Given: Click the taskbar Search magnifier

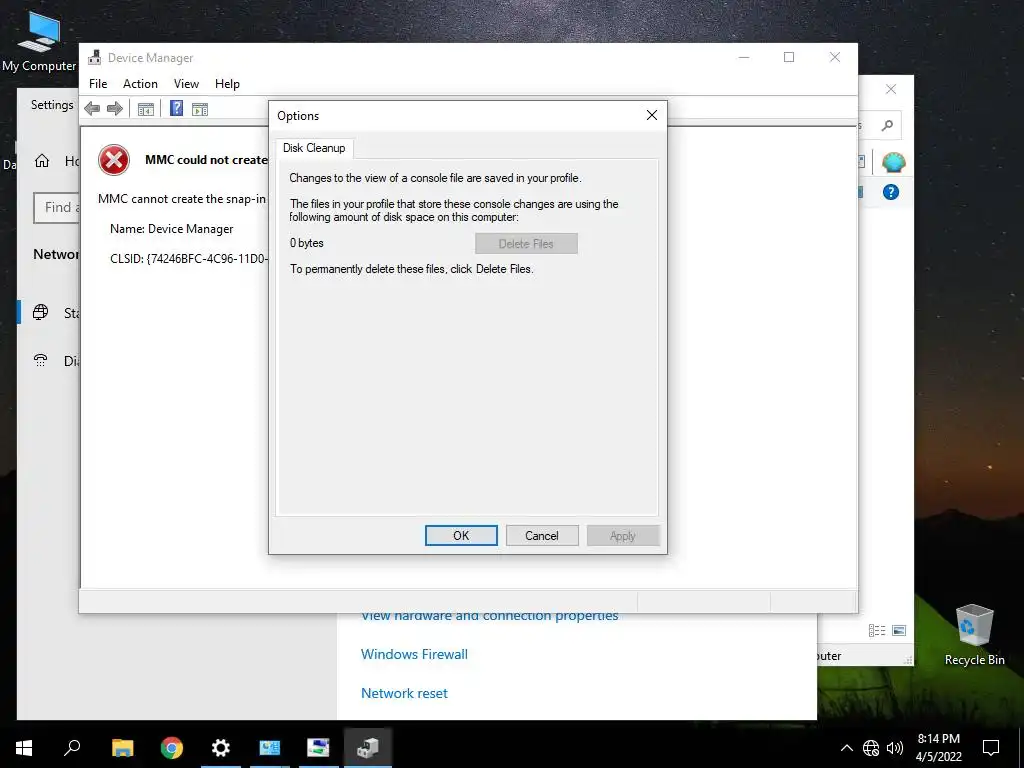Looking at the screenshot, I should click(x=72, y=748).
